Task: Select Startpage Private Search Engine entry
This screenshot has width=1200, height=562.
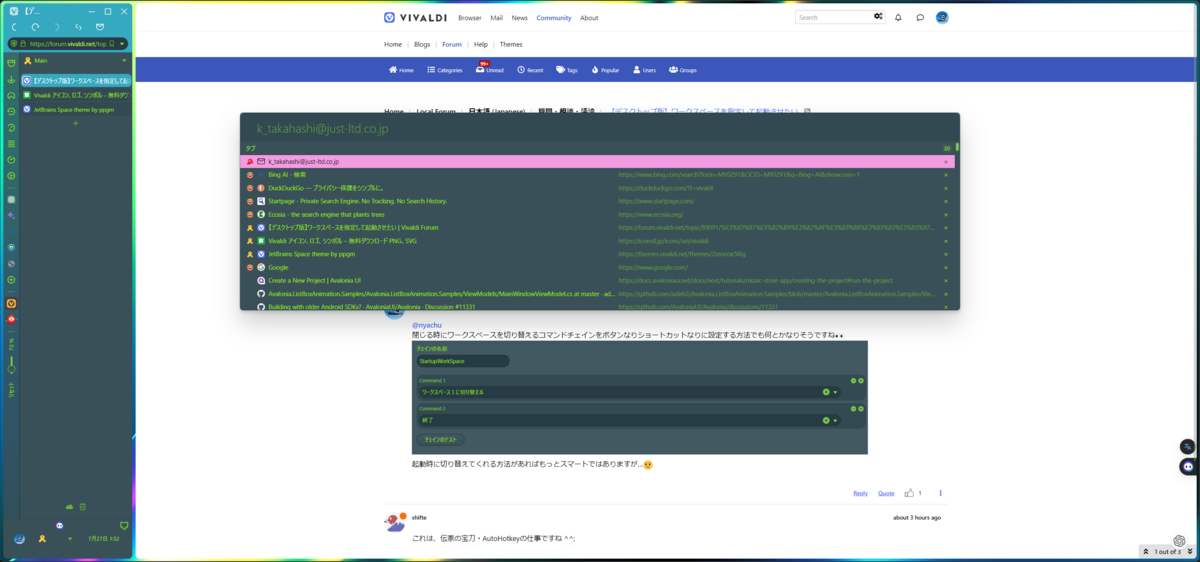Action: point(599,201)
